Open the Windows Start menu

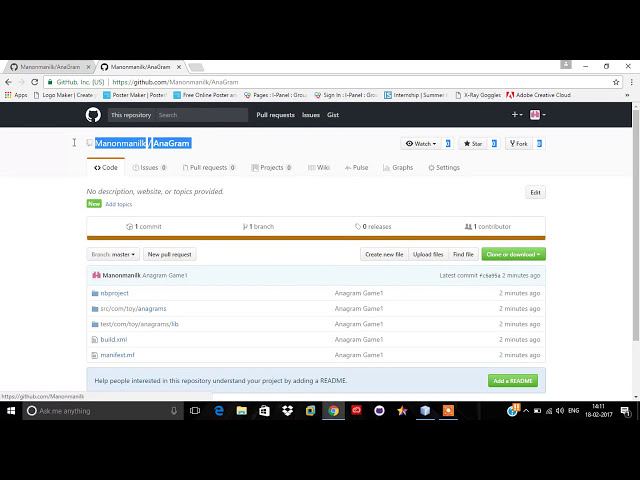(x=11, y=411)
